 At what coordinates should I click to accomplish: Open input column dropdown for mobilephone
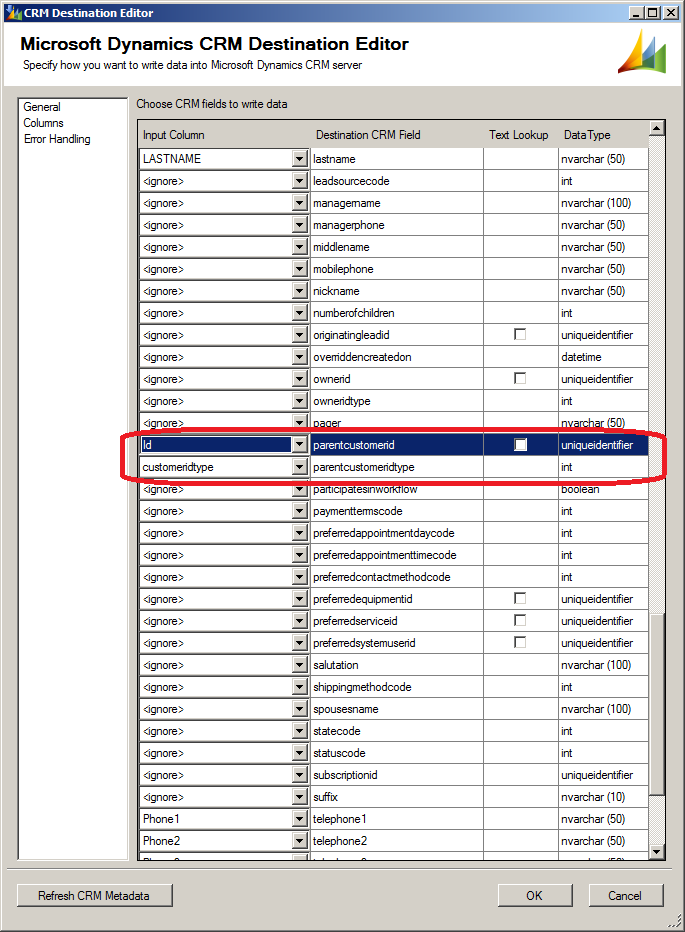click(300, 269)
